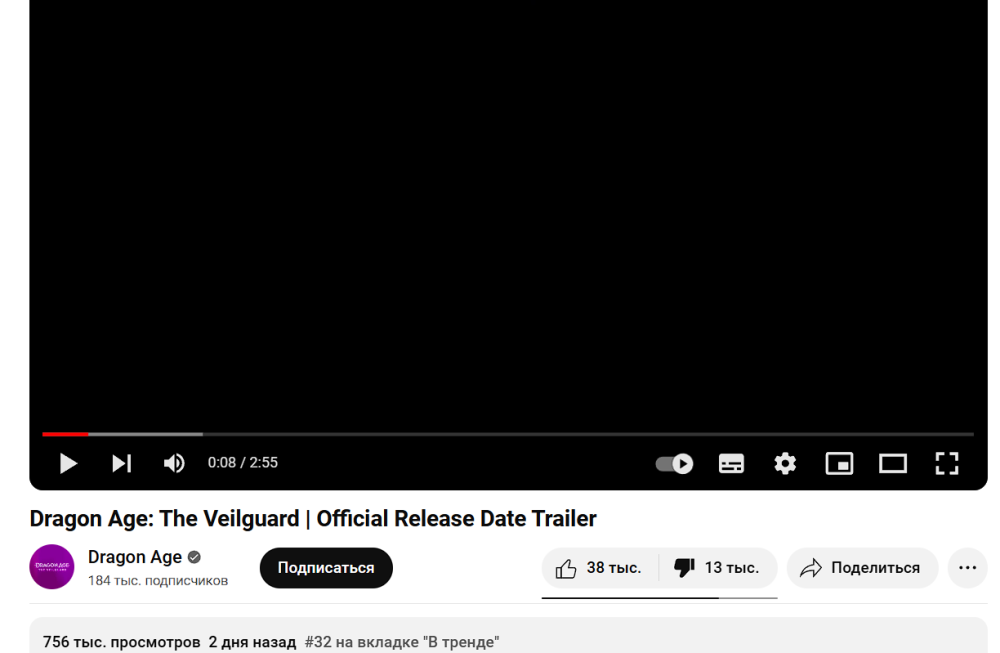
Task: Turn on subtitles with the captions icon
Action: (731, 464)
